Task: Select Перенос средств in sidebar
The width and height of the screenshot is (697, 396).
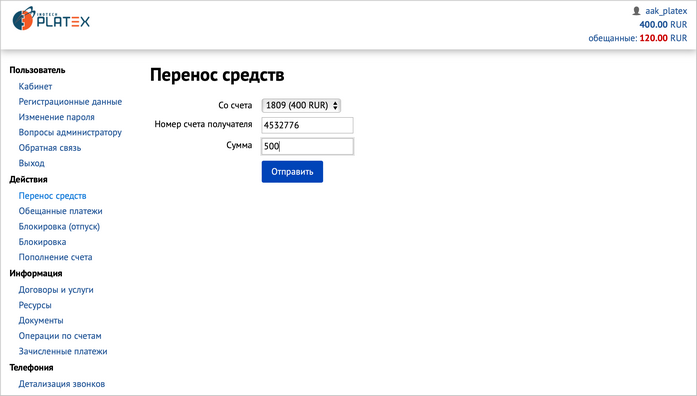Action: pos(52,196)
